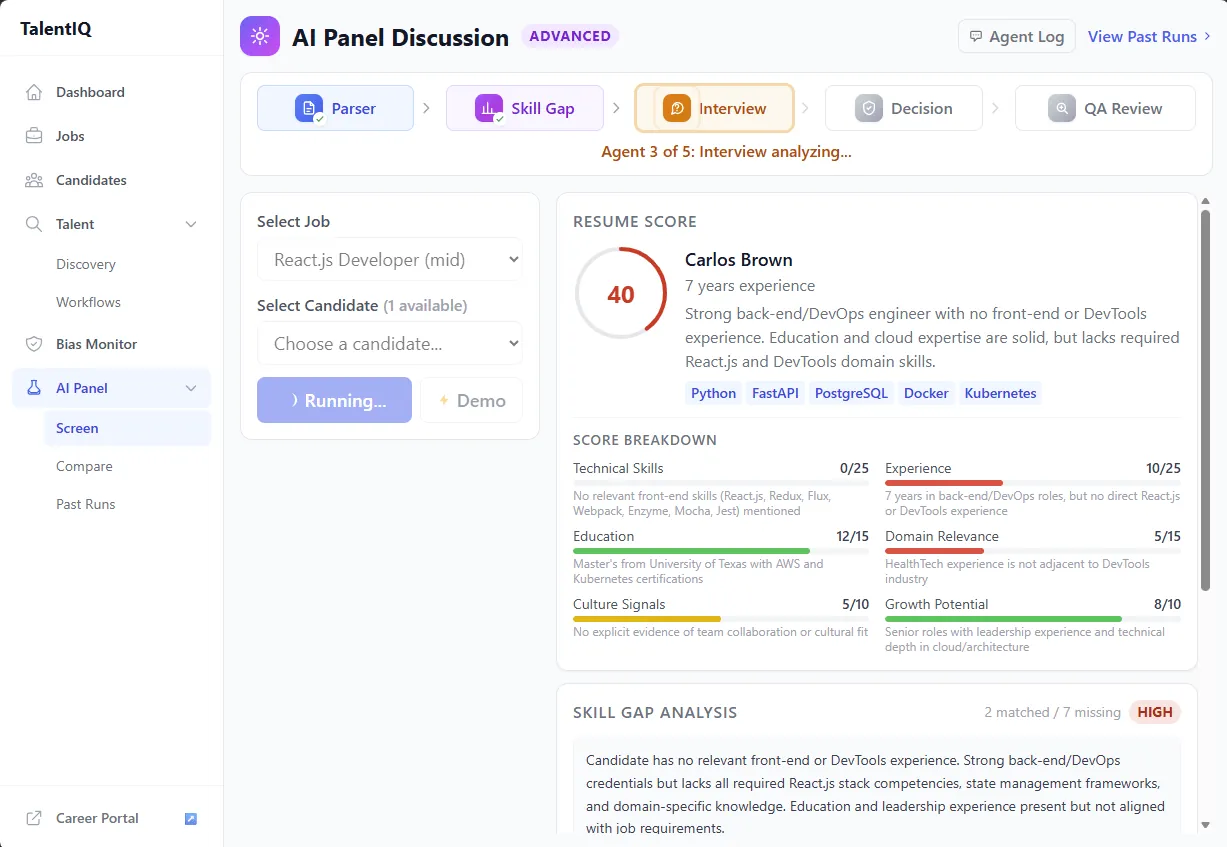The image size is (1227, 847).
Task: Open the Select Job dropdown
Action: [x=390, y=260]
